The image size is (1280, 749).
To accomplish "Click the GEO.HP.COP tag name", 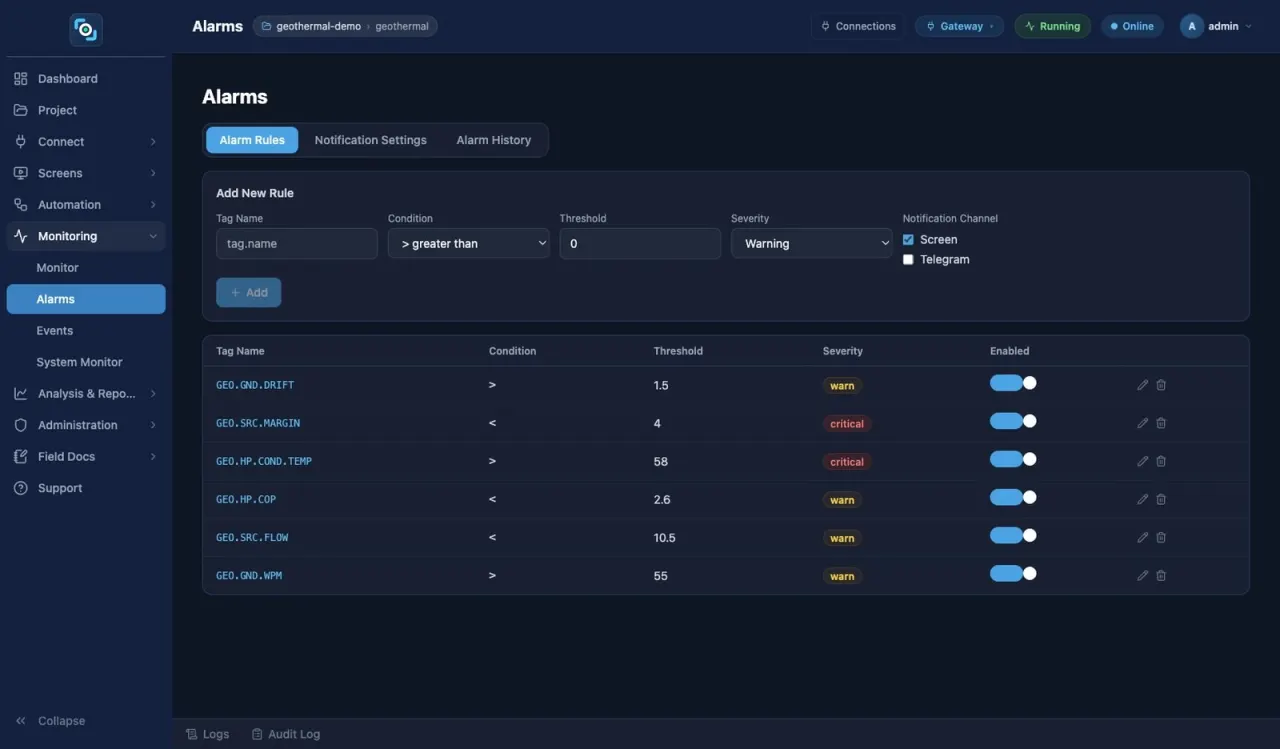I will tap(246, 499).
